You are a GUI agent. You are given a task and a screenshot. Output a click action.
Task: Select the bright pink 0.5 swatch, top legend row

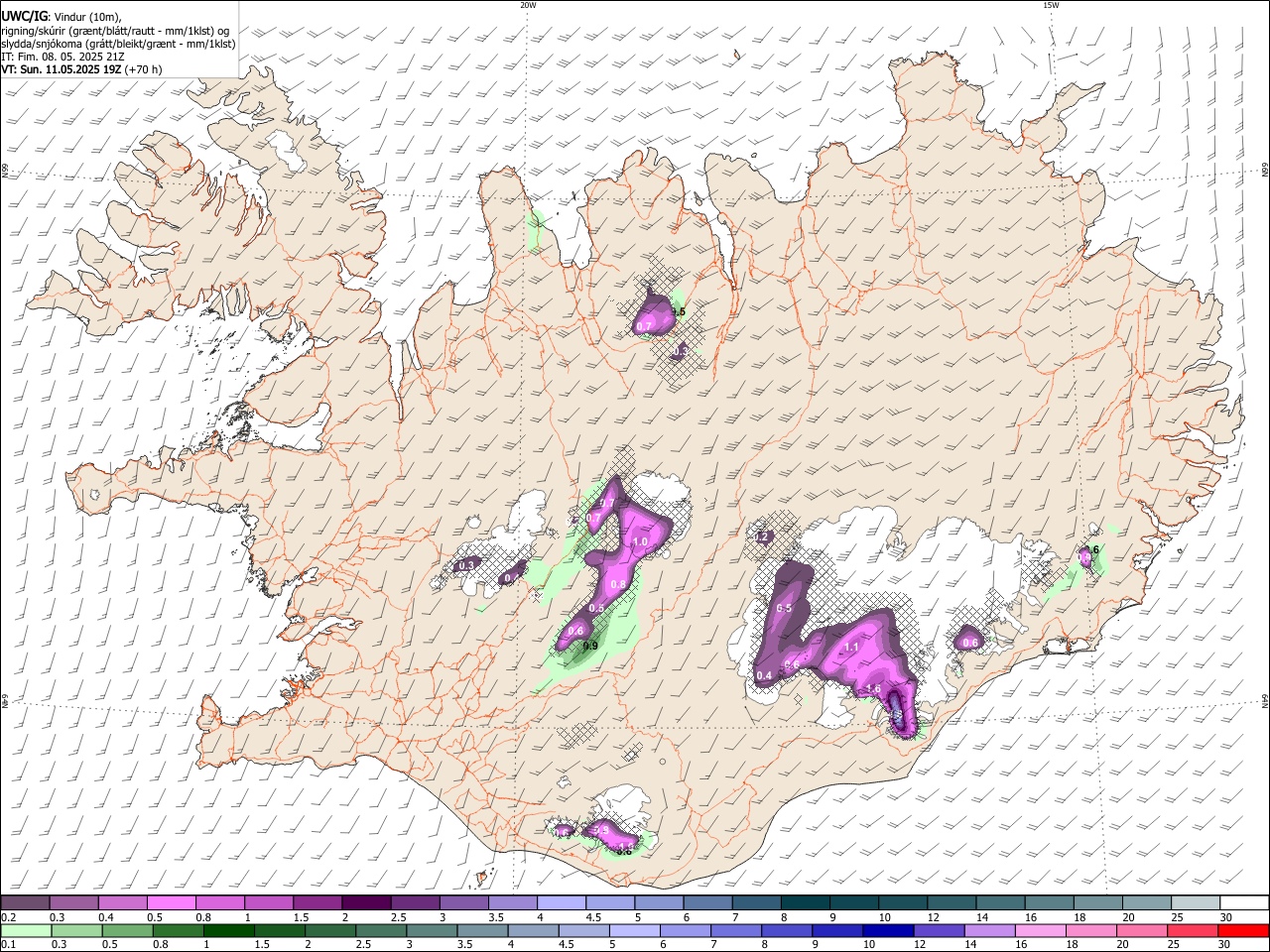(171, 902)
